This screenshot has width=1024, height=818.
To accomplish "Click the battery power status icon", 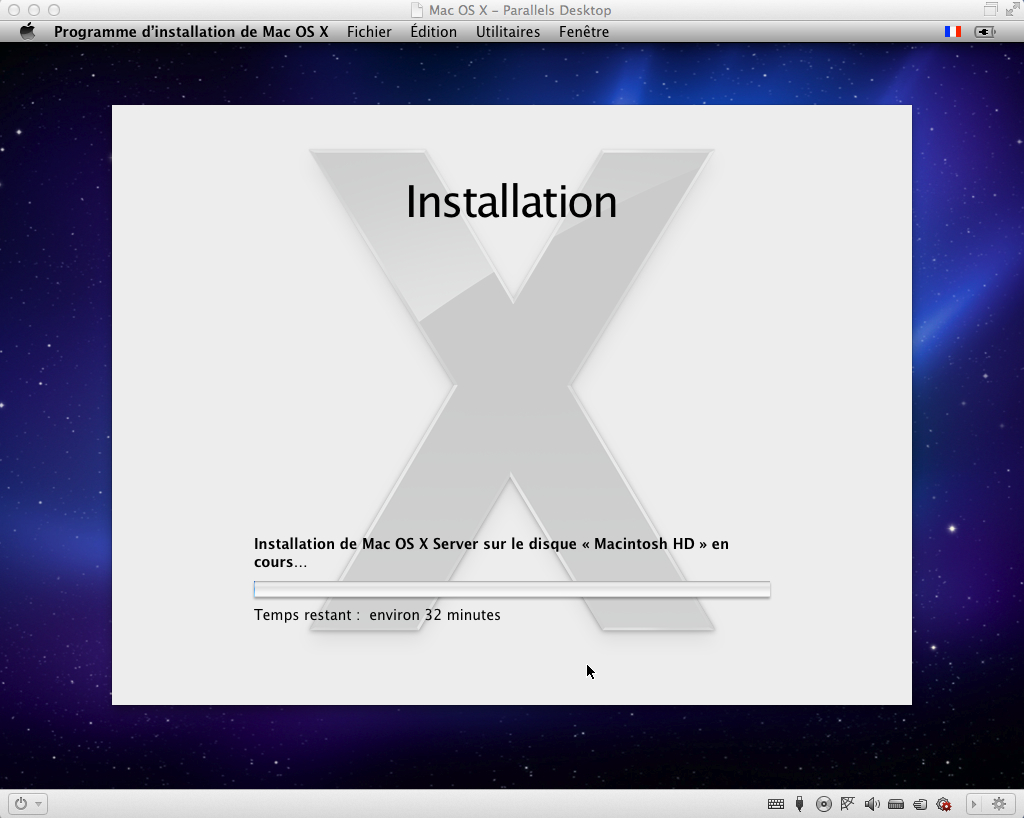I will click(985, 31).
